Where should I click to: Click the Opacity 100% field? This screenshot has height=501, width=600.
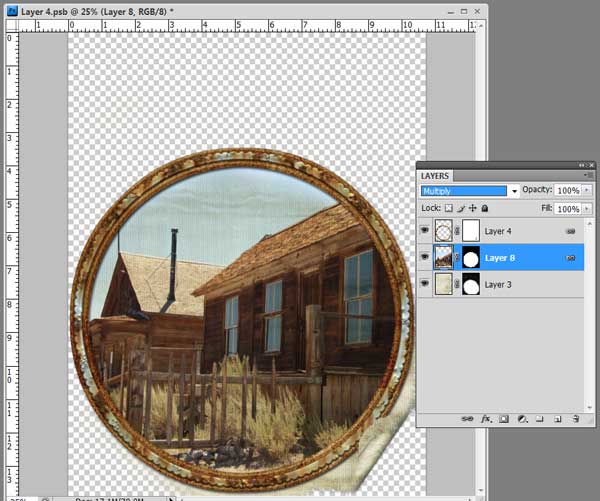[x=568, y=190]
